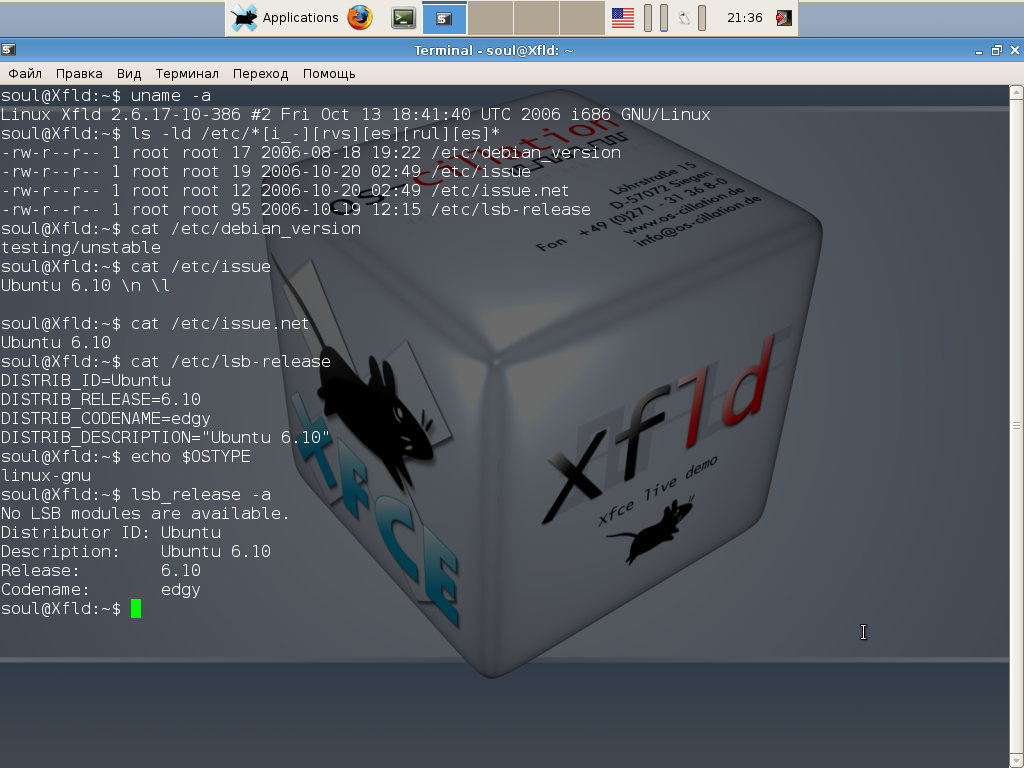
Task: Click the terminal scrollbar up arrow
Action: point(1017,92)
